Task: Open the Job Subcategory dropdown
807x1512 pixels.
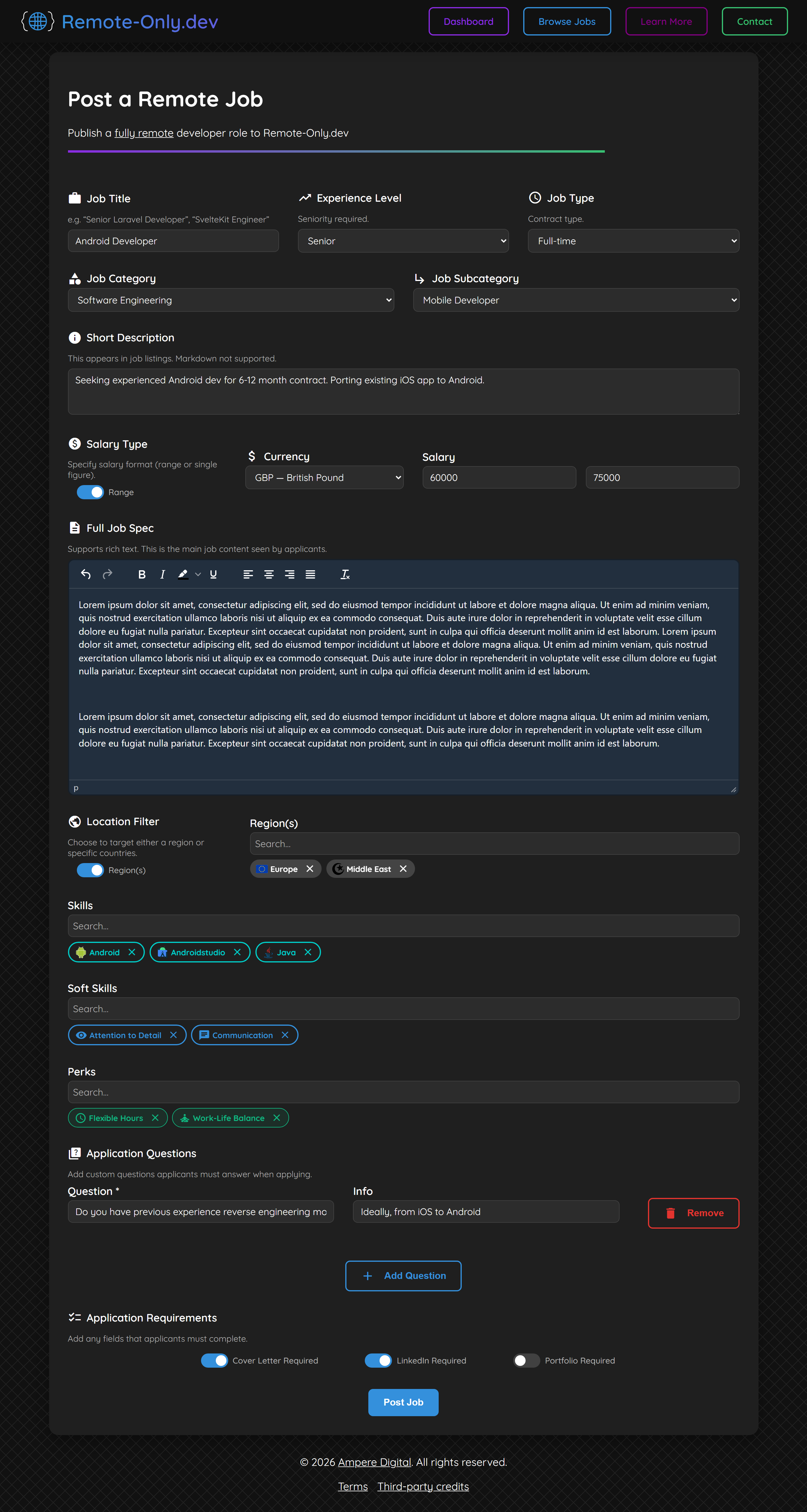Action: coord(575,300)
